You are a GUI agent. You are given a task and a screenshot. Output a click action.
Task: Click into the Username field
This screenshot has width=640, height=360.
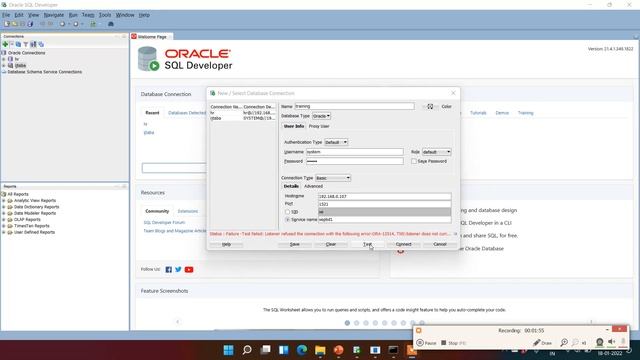[355, 152]
